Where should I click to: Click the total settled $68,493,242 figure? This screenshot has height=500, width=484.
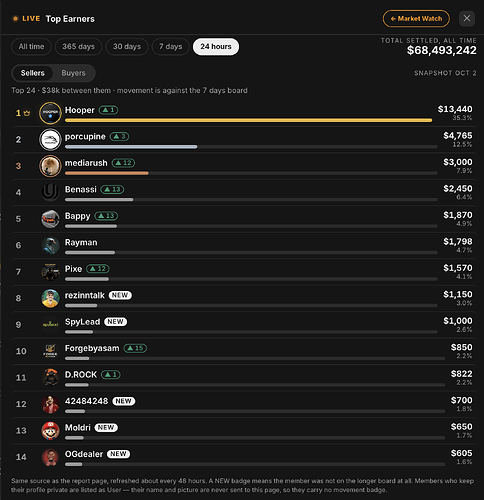[x=441, y=50]
